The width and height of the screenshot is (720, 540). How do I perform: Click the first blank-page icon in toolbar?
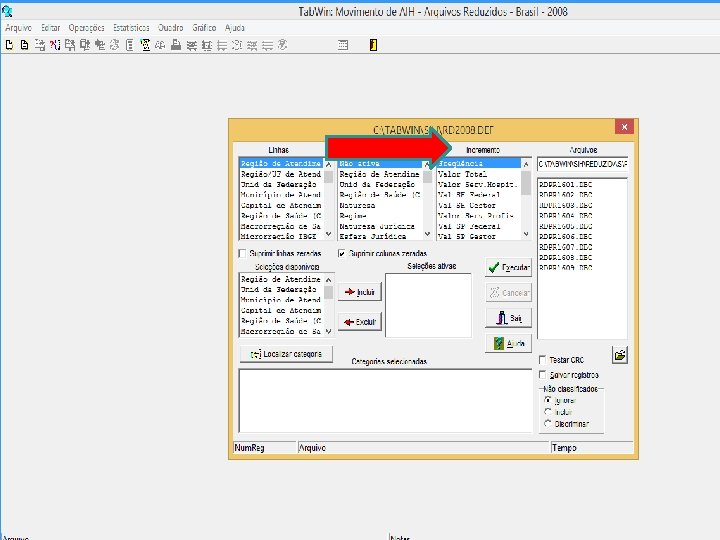9,45
